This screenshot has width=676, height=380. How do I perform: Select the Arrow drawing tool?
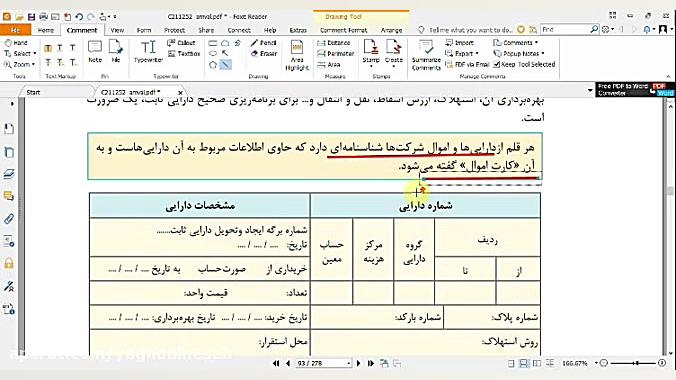(x=225, y=53)
